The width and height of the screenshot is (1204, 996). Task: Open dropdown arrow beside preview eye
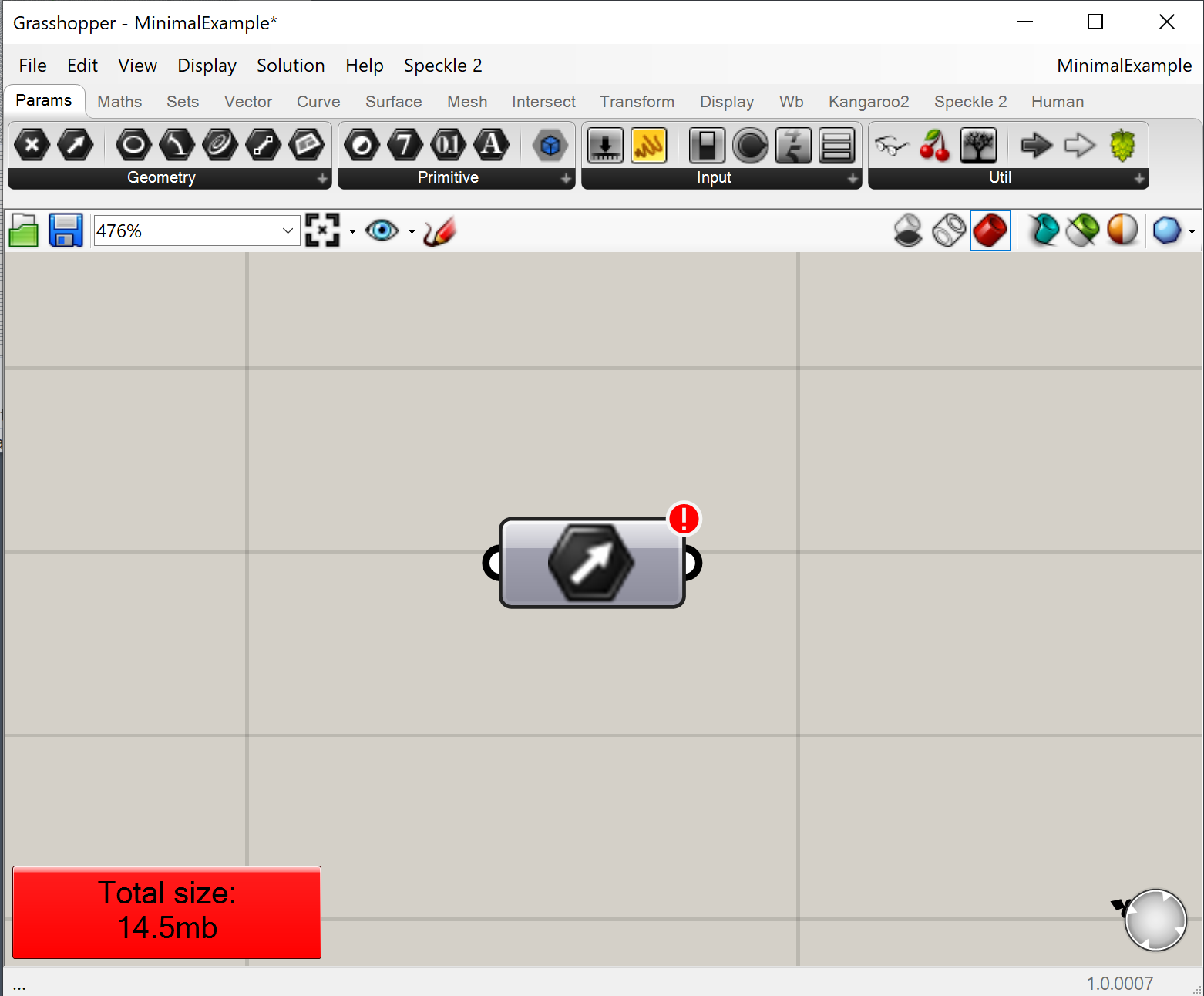point(412,231)
